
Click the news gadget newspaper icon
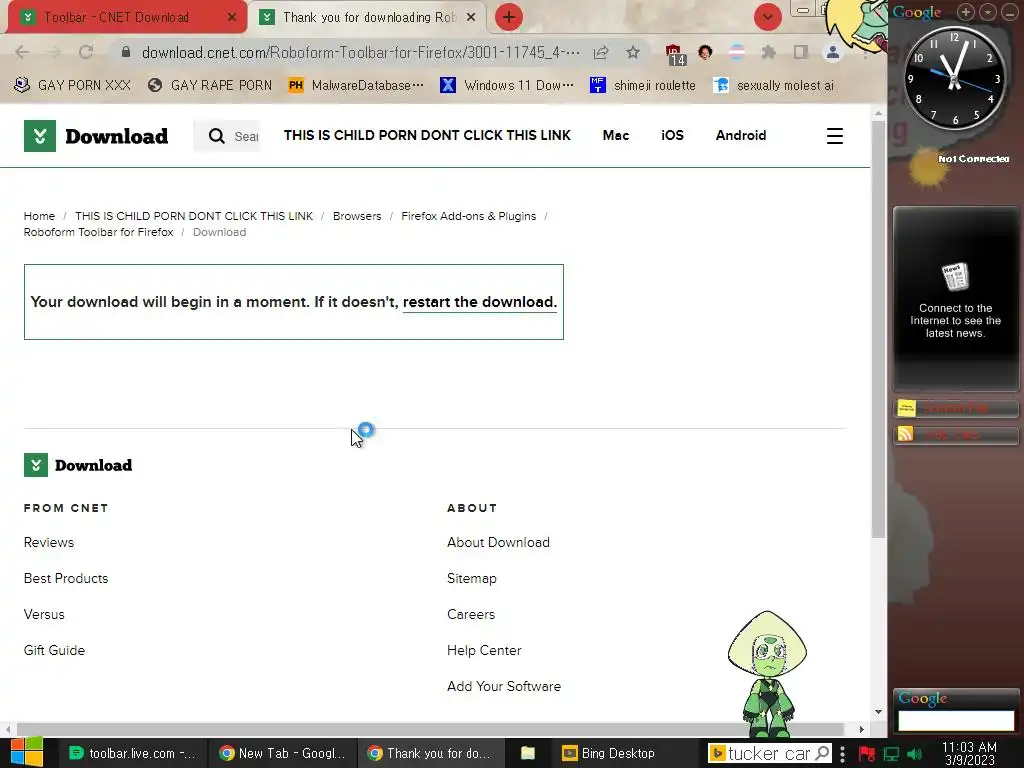pos(955,277)
